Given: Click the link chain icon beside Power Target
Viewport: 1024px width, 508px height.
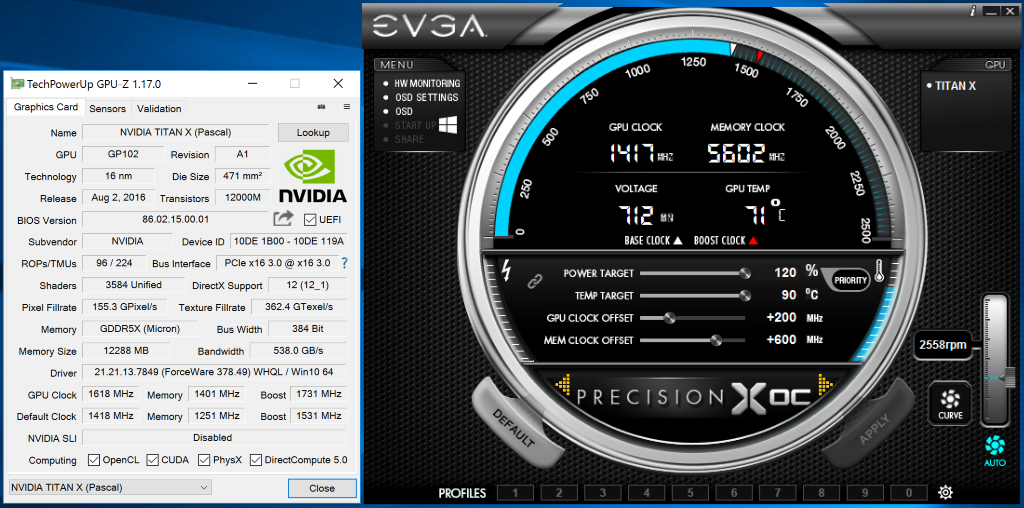Looking at the screenshot, I should [535, 281].
